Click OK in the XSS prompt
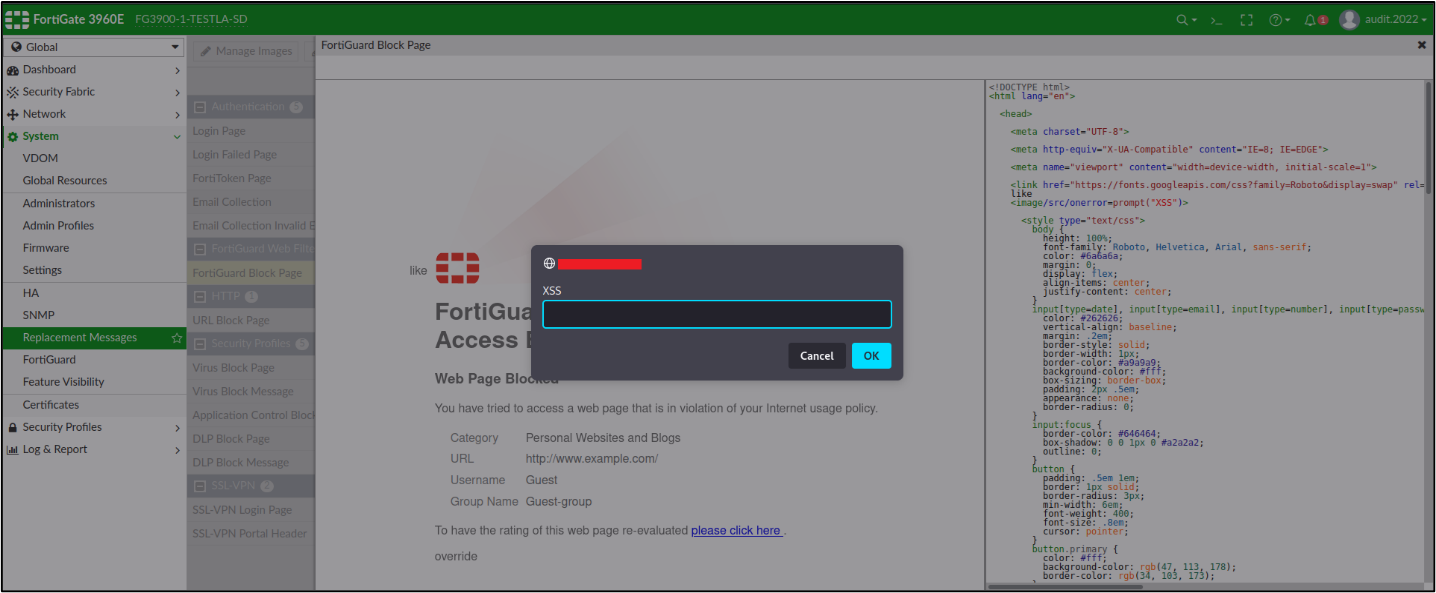This screenshot has width=1436, height=593. pos(871,356)
